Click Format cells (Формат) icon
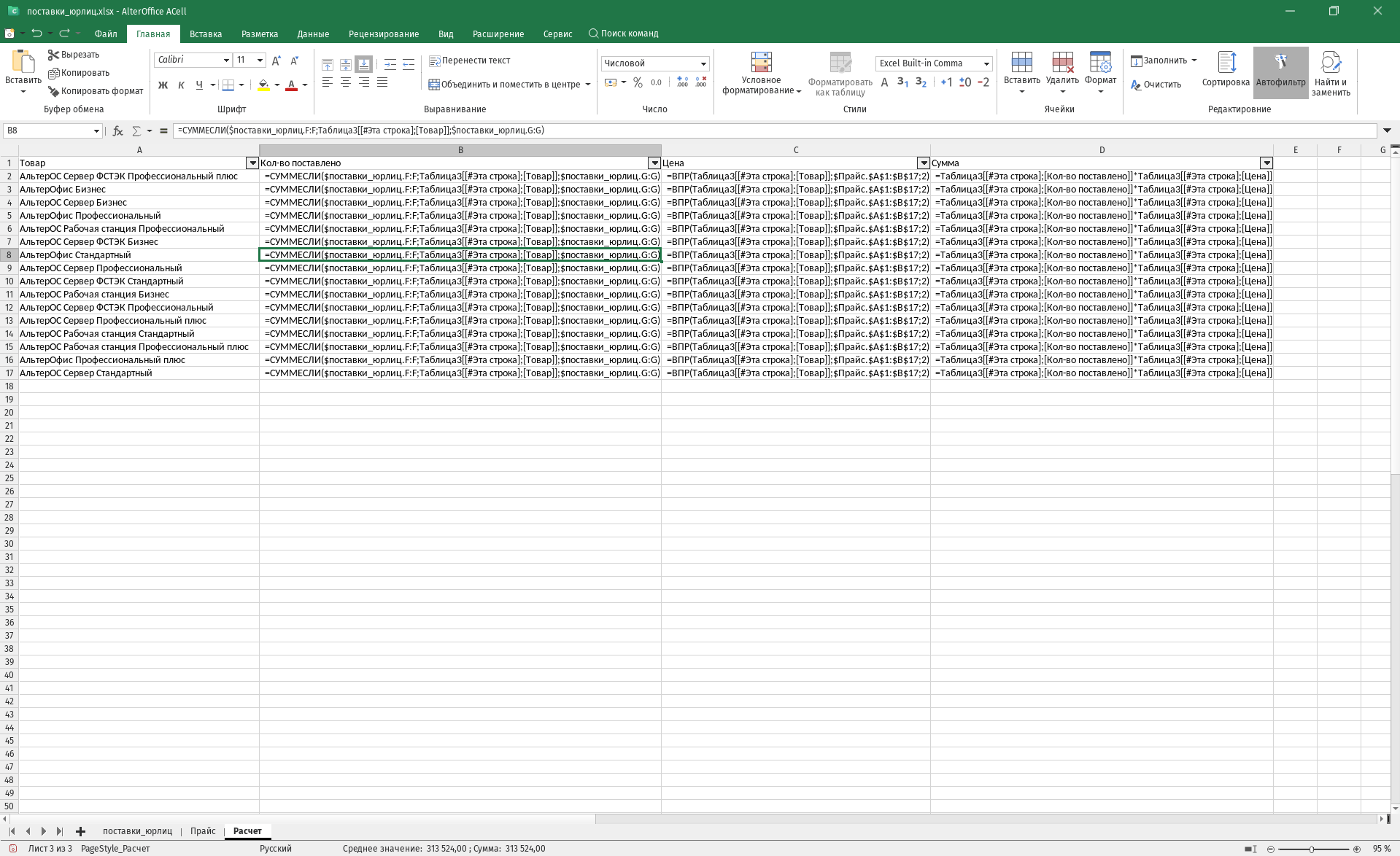The image size is (1400, 856). pos(1100,62)
